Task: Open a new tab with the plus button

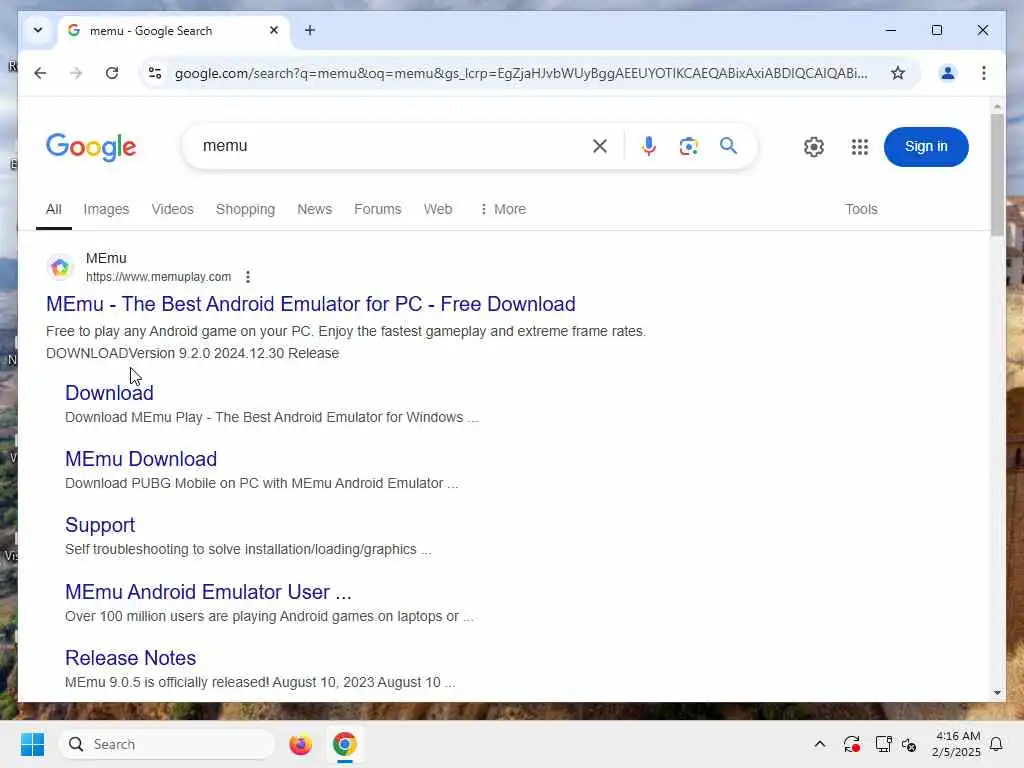Action: tap(310, 30)
